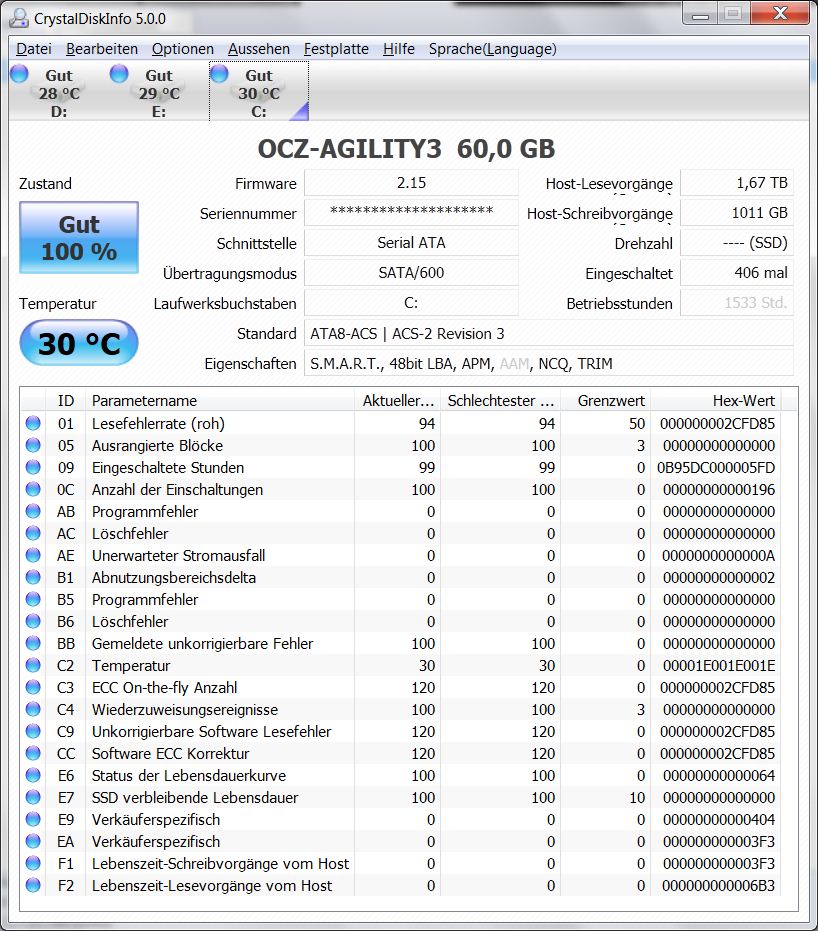
Task: Click the status orb for SSD verbleibende Lebensdauer
Action: pyautogui.click(x=33, y=797)
